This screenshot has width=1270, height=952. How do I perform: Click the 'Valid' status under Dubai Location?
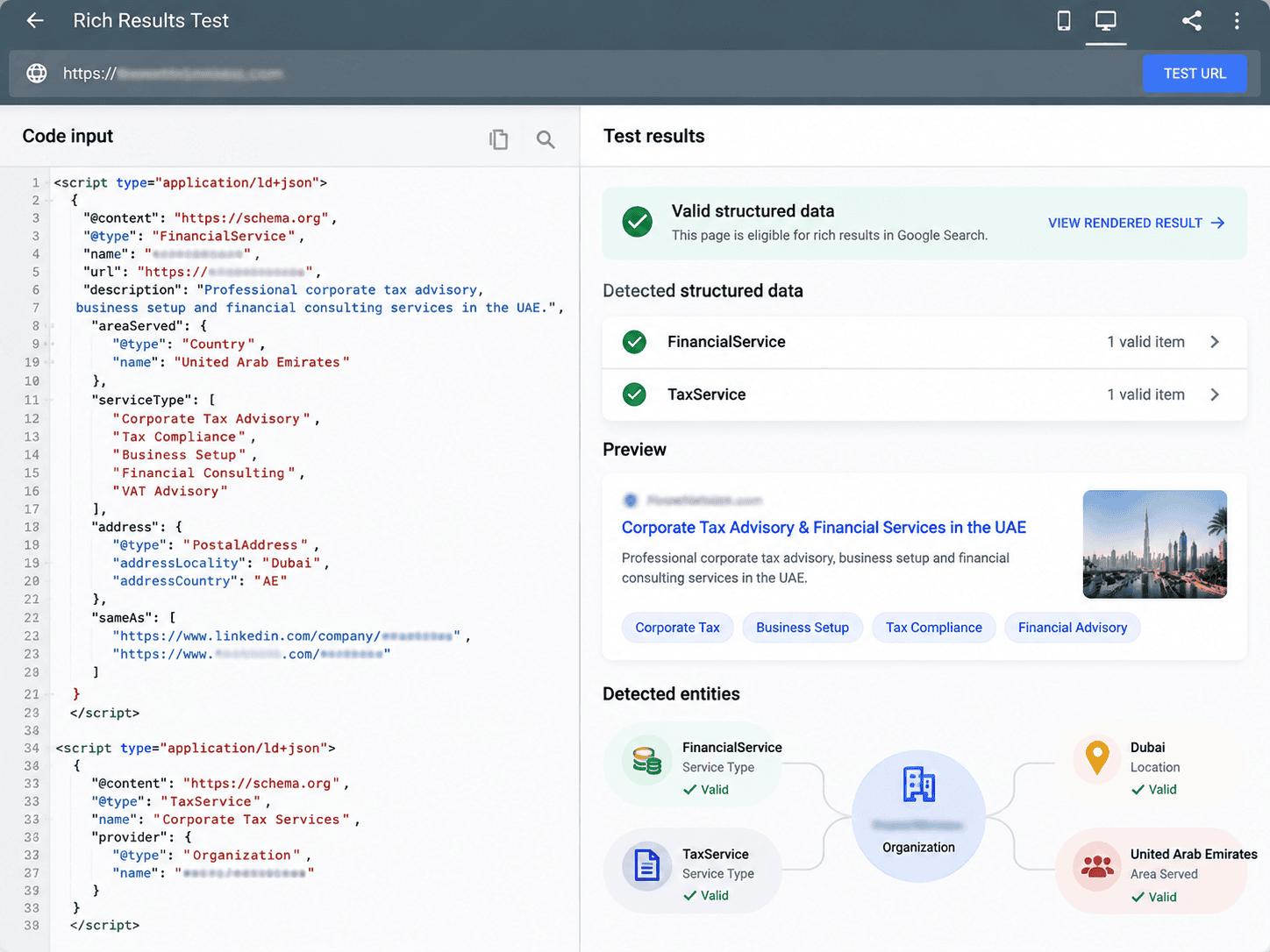tap(1153, 789)
